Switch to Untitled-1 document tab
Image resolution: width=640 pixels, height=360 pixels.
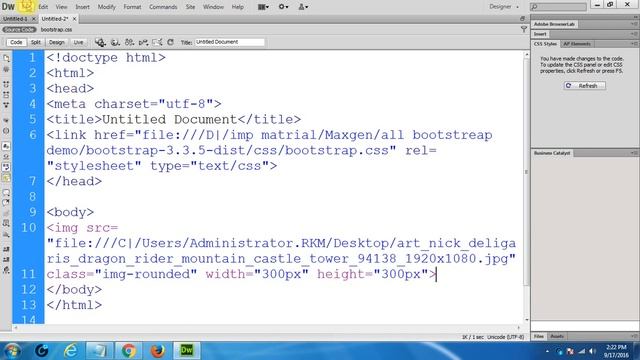click(x=15, y=19)
